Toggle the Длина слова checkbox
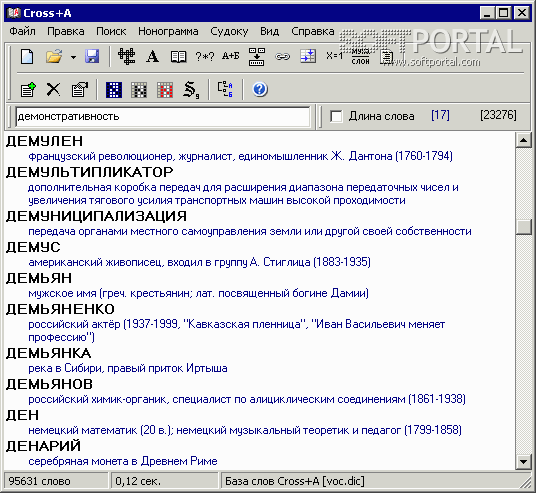Viewport: 536px width, 493px height. click(x=336, y=116)
